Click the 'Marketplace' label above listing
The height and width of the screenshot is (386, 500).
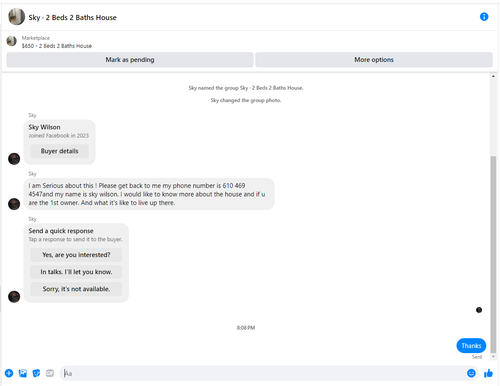(36, 38)
